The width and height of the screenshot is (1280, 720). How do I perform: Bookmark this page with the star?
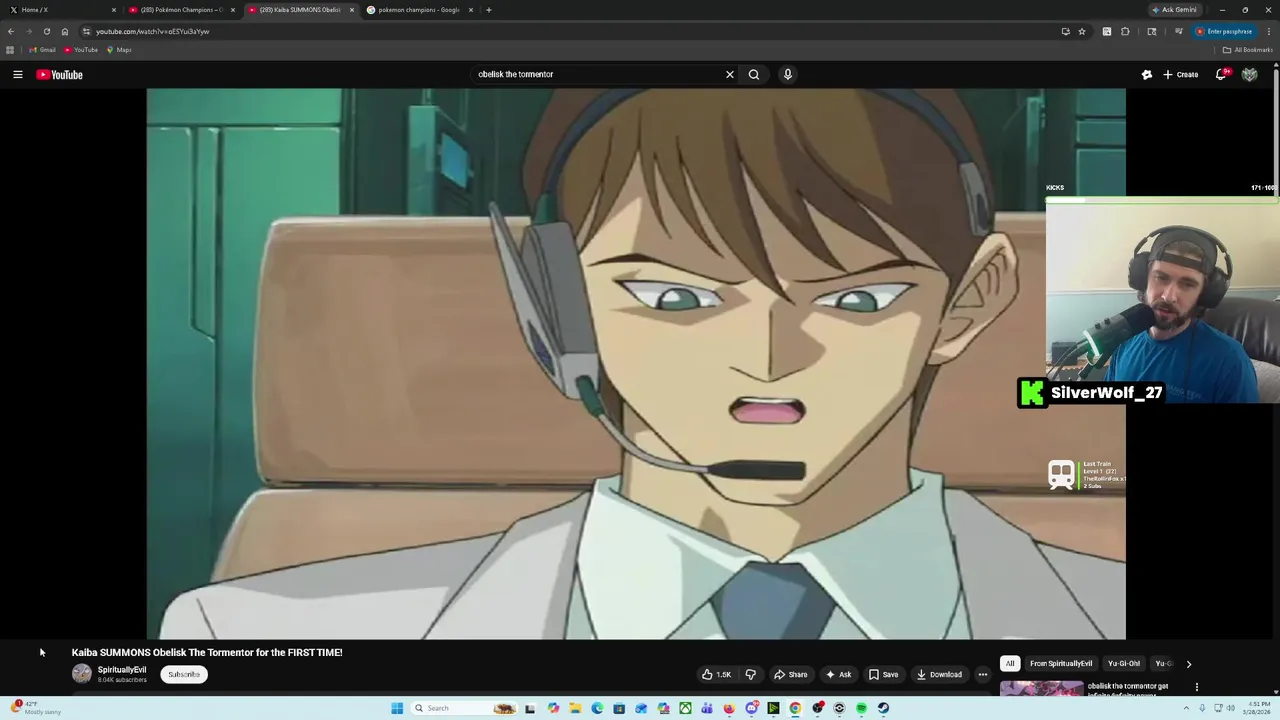(x=1082, y=31)
